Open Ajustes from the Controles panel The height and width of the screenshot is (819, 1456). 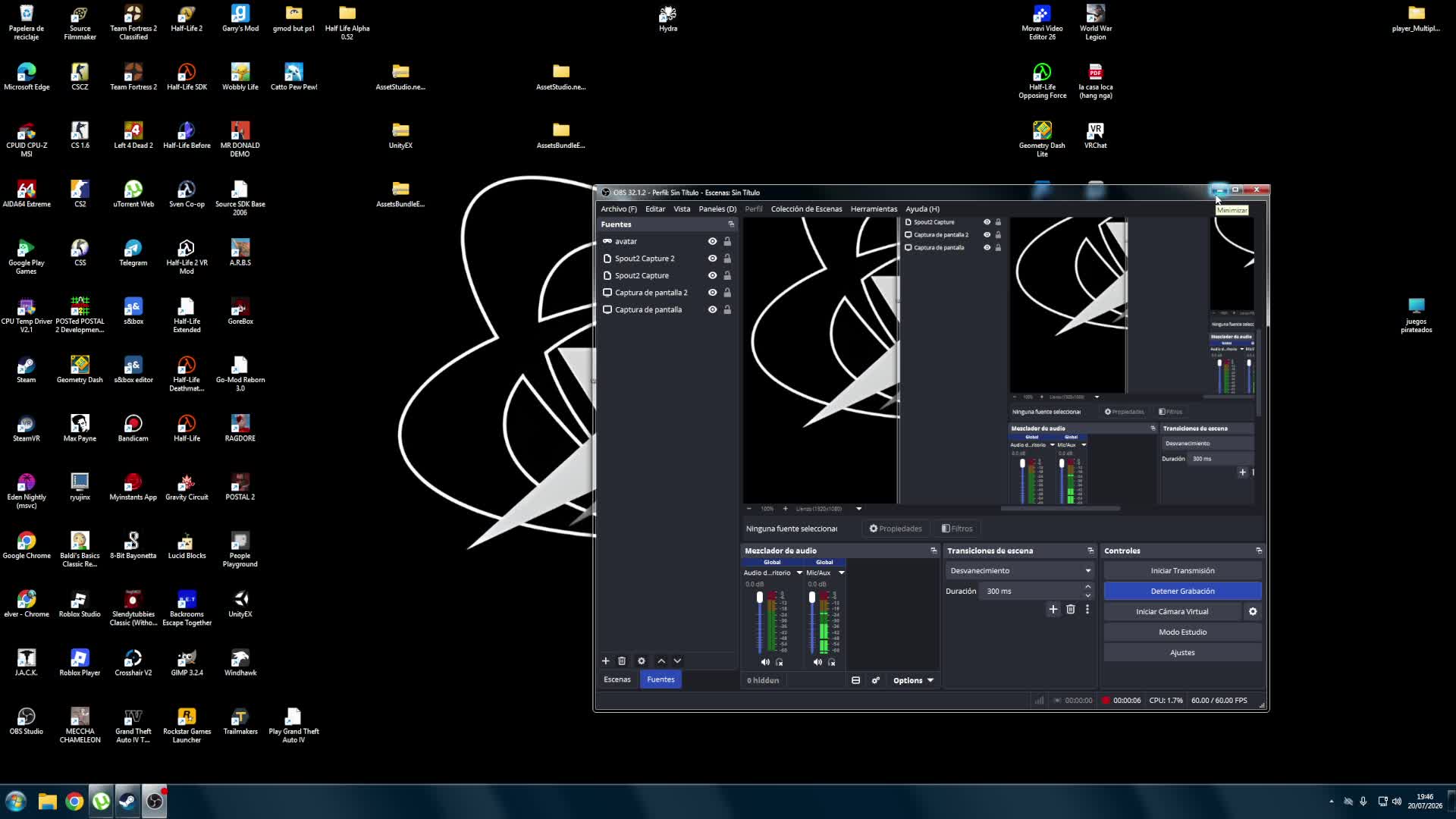(1182, 652)
